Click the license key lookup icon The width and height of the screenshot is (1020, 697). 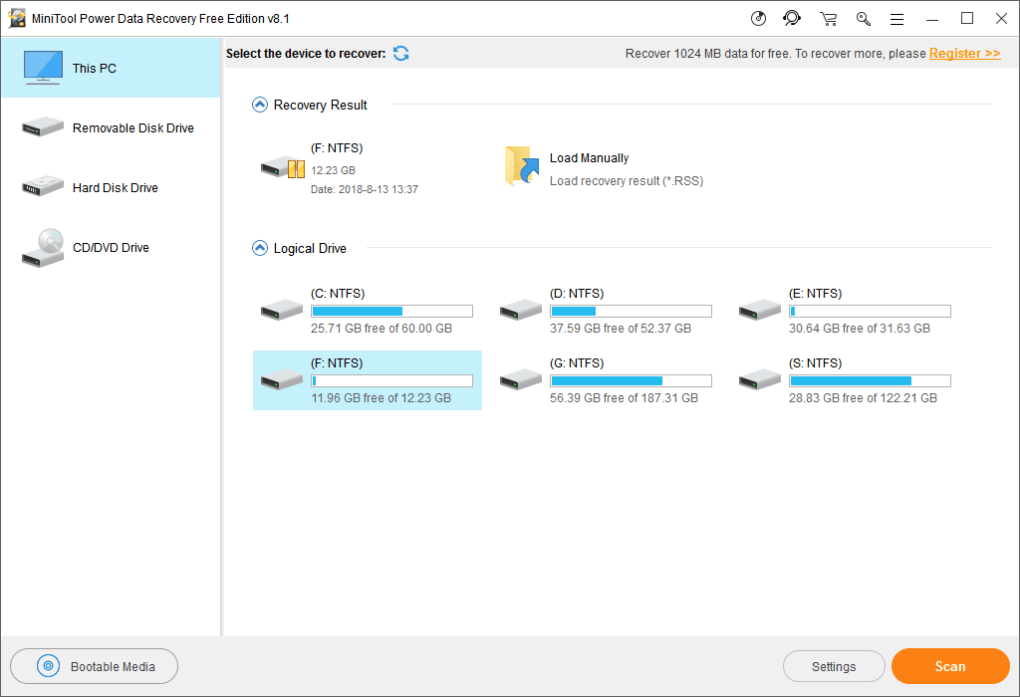pyautogui.click(x=862, y=18)
